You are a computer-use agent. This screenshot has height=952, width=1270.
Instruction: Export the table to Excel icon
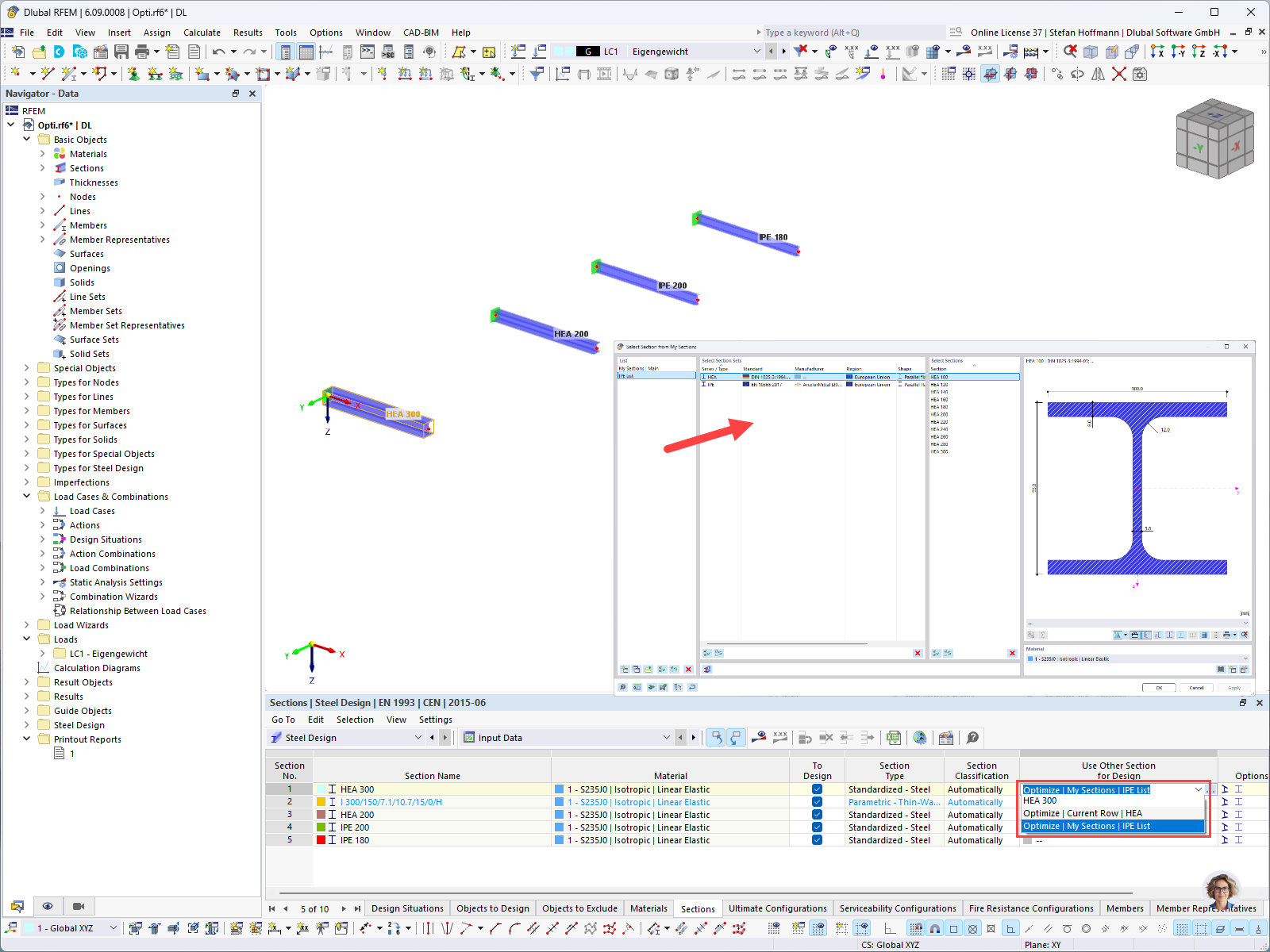click(x=894, y=738)
